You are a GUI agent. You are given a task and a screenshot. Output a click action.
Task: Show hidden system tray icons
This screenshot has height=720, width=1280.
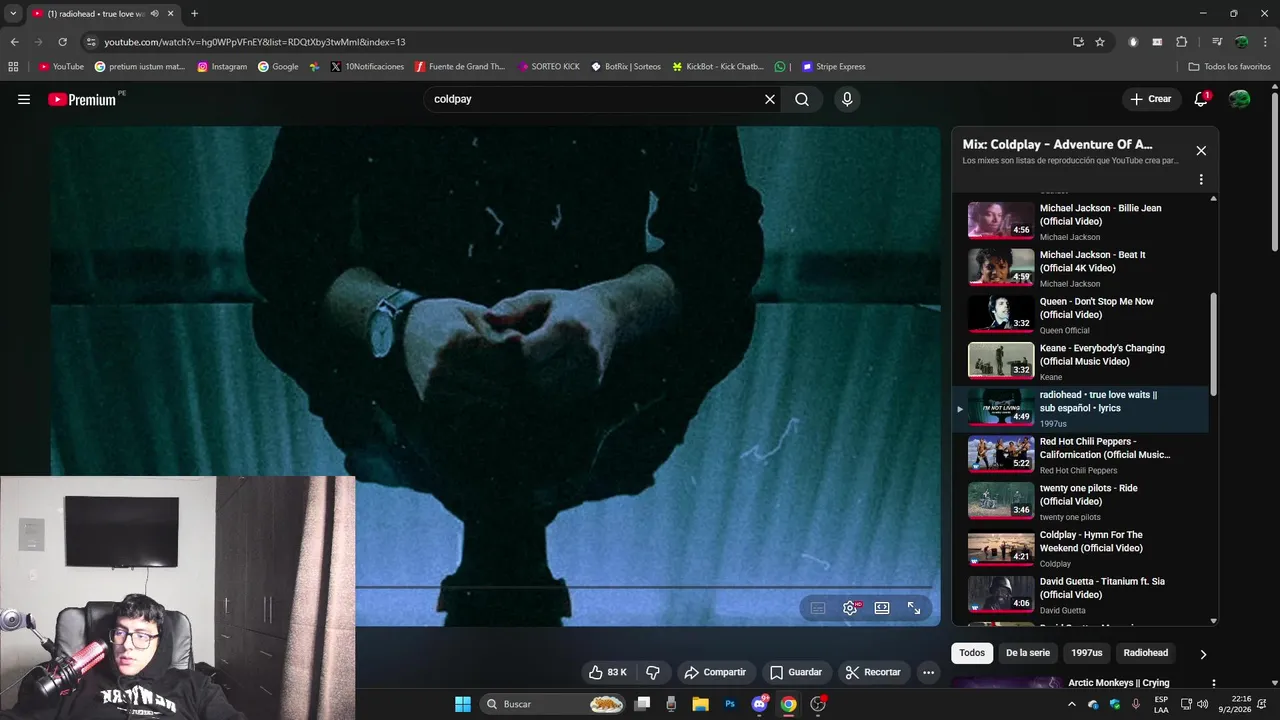[1072, 704]
